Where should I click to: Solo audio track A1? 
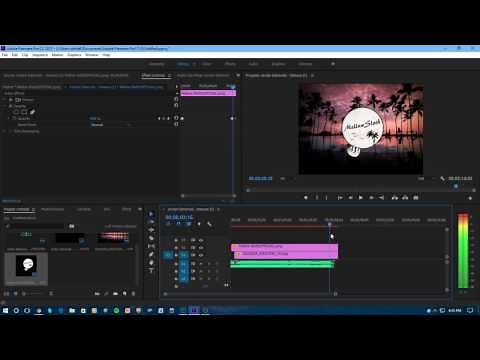click(x=209, y=264)
